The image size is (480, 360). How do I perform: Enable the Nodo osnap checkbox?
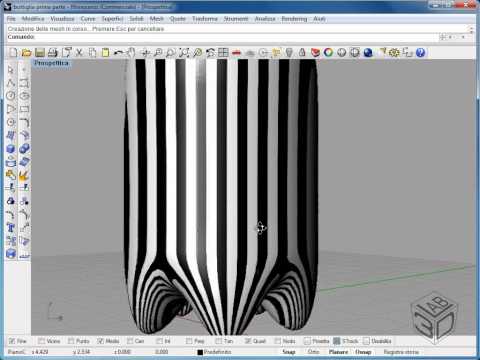(277, 341)
